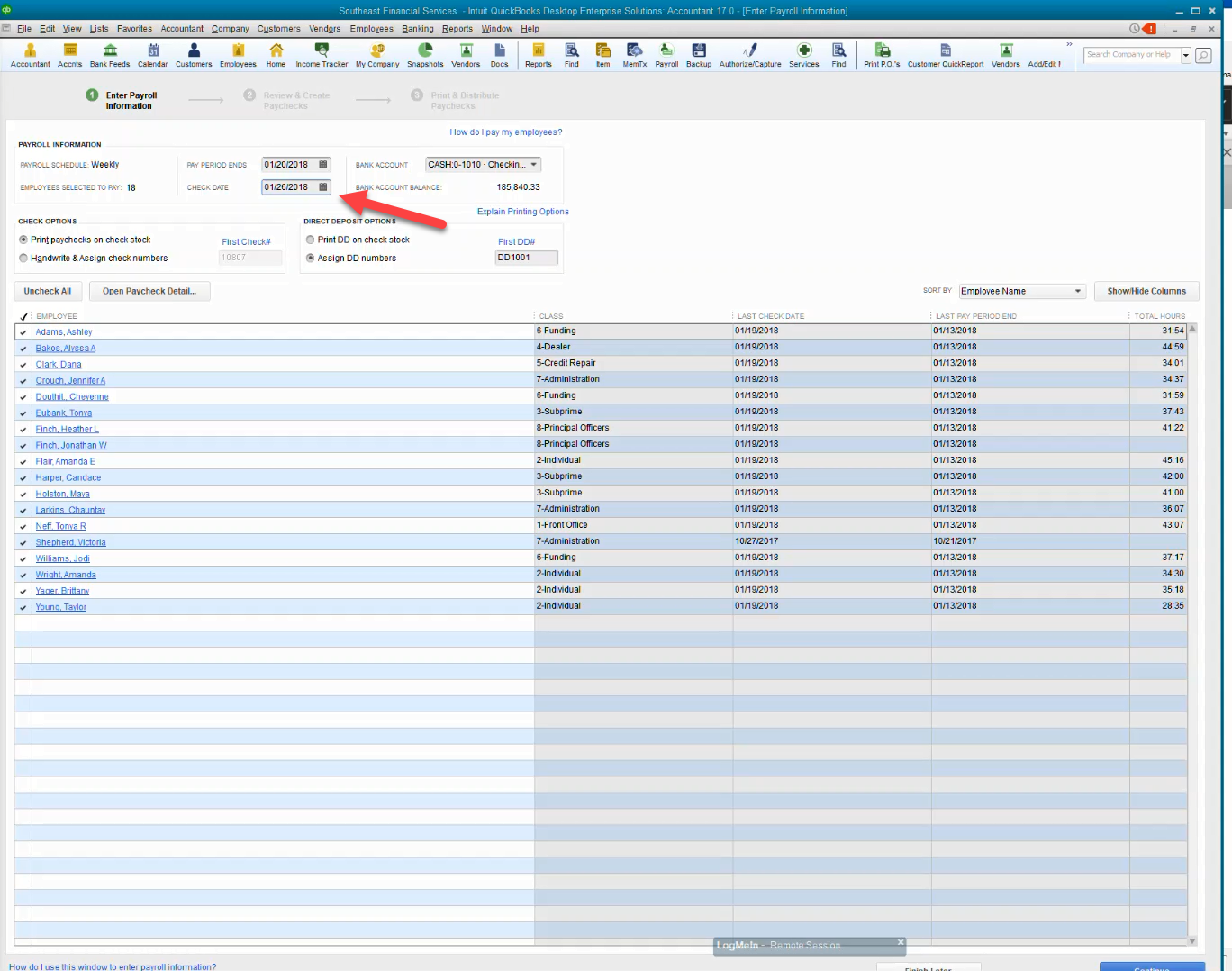Select Handwrite & Assign check numbers
1232x971 pixels.
pyautogui.click(x=23, y=258)
